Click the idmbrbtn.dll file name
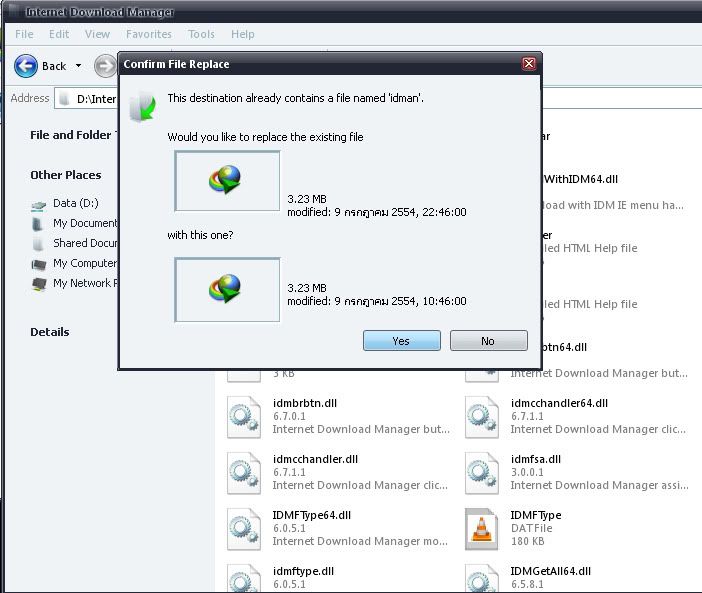The width and height of the screenshot is (702, 593). [x=305, y=403]
